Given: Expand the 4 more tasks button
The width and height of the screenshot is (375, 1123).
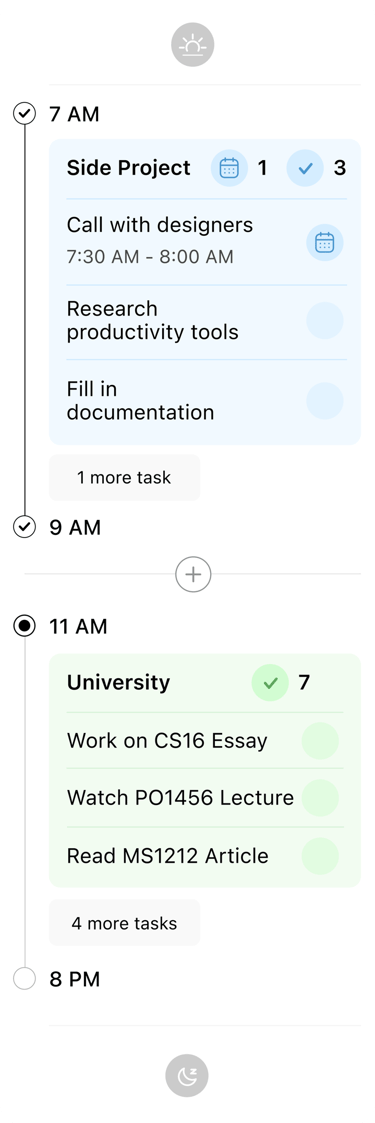Looking at the screenshot, I should click(125, 923).
